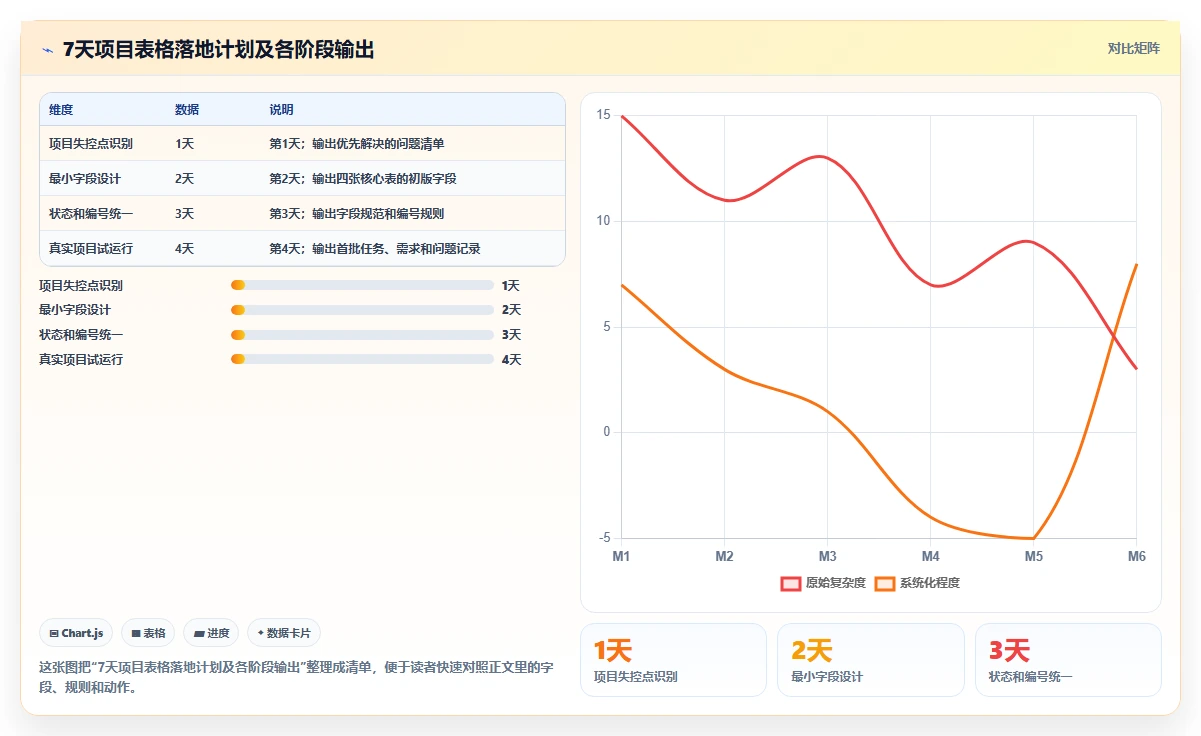Click the M3 axis label

click(x=827, y=556)
